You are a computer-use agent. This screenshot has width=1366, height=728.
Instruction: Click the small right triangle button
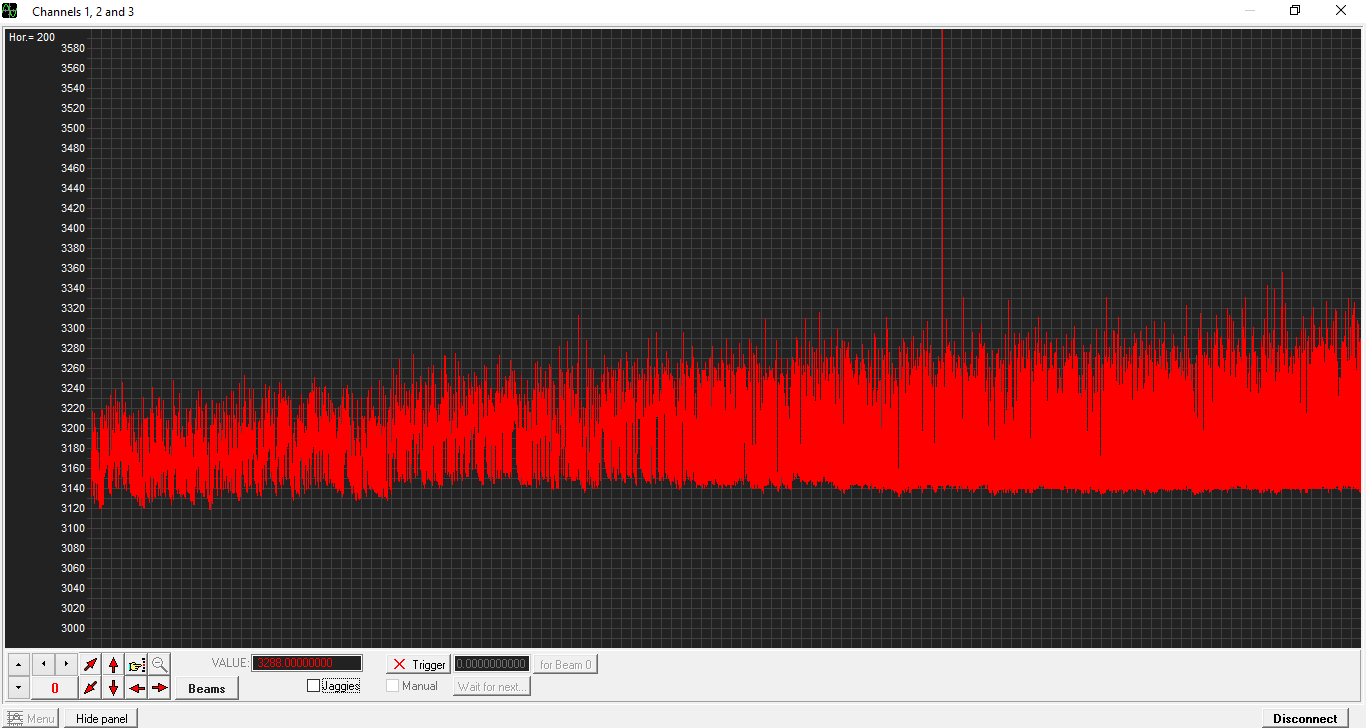click(66, 664)
